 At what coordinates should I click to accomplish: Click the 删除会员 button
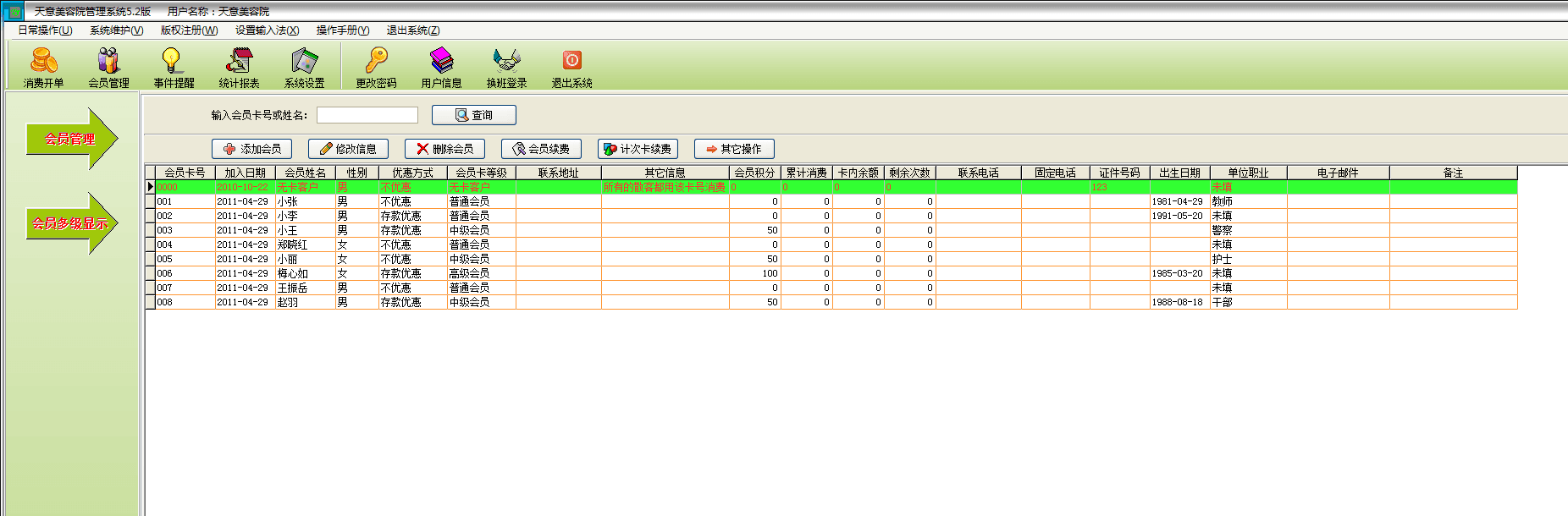pyautogui.click(x=444, y=149)
